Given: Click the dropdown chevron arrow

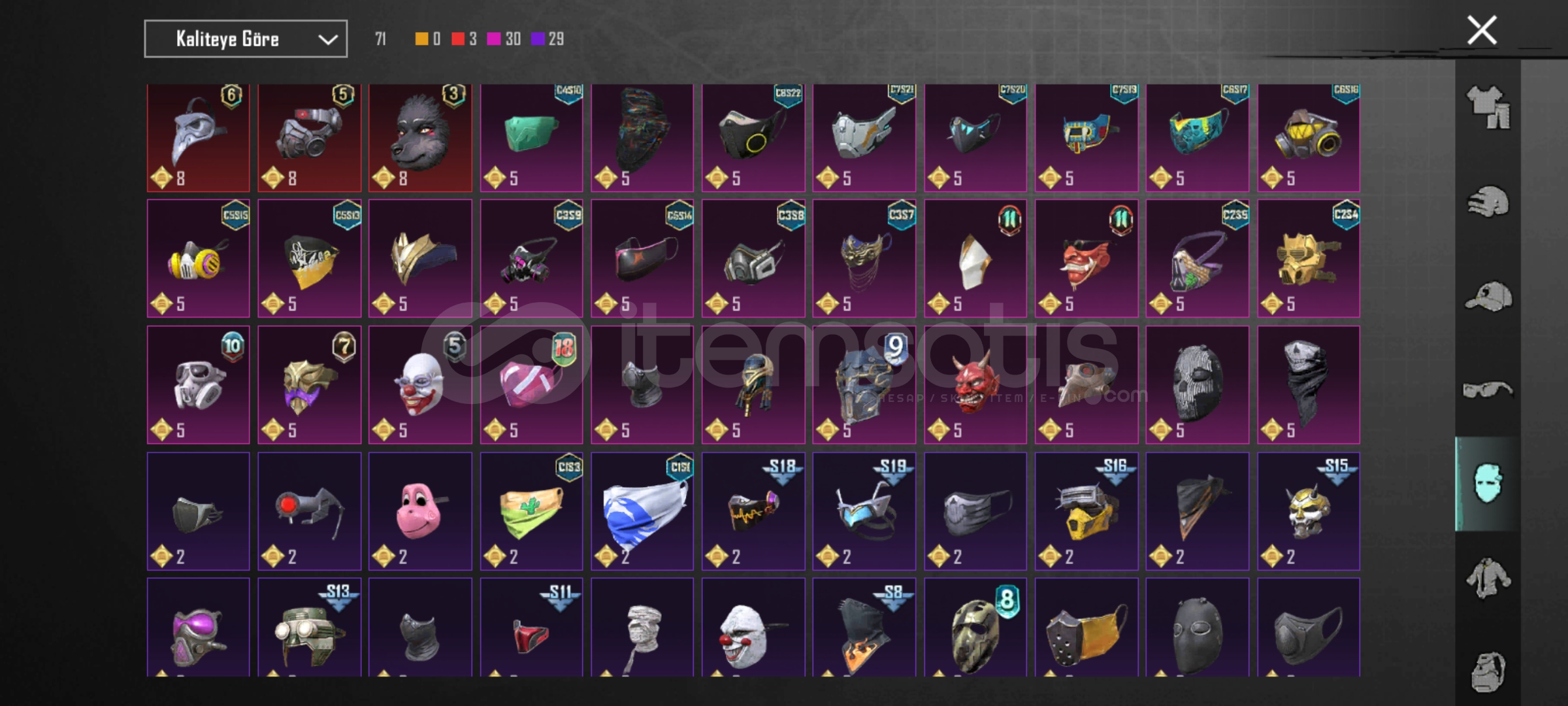Looking at the screenshot, I should [x=327, y=40].
